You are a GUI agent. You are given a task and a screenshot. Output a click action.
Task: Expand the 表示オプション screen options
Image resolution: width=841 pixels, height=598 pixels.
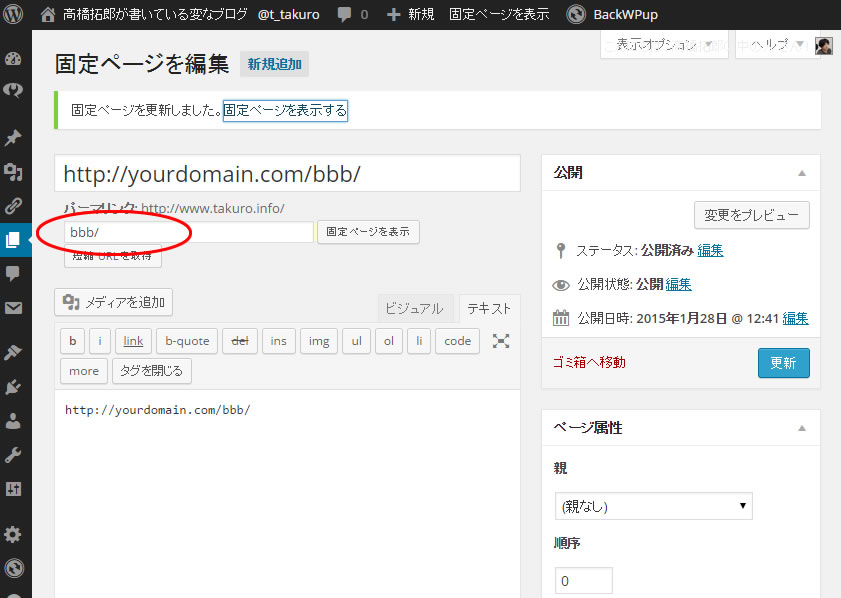click(x=664, y=45)
